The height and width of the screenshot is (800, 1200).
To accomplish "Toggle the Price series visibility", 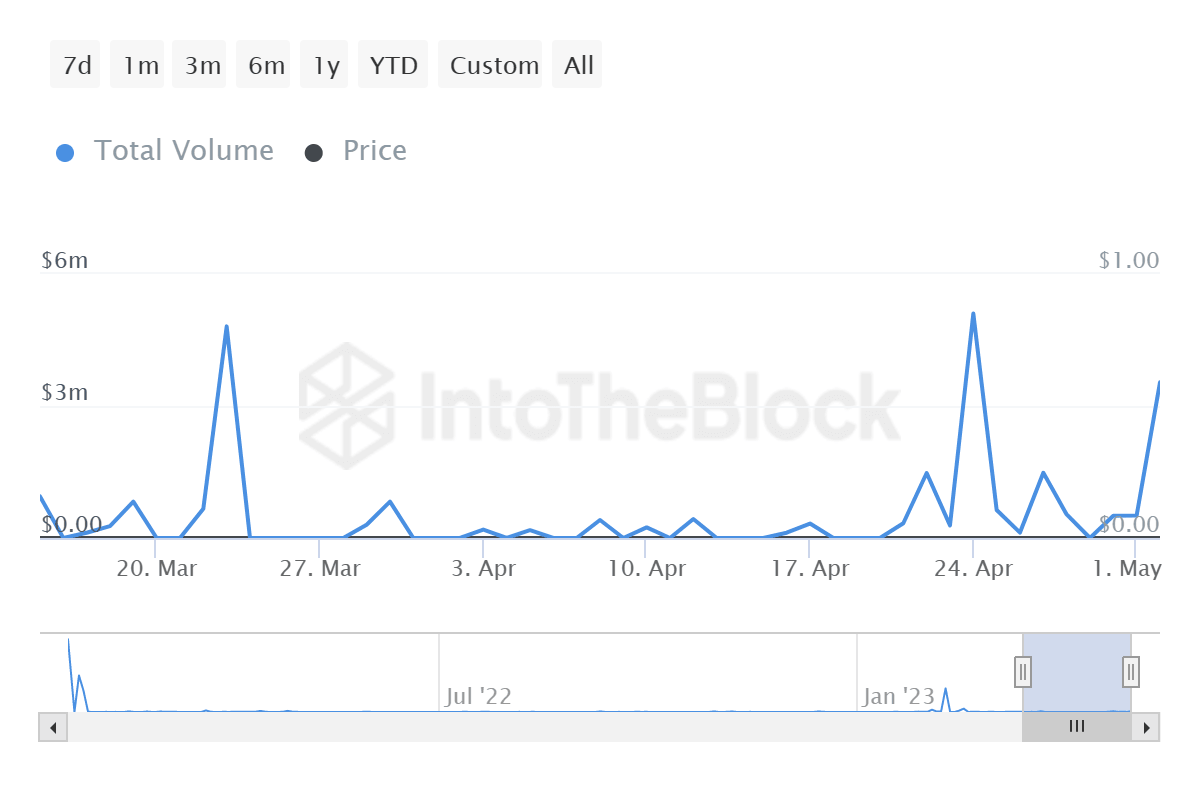I will click(x=374, y=150).
